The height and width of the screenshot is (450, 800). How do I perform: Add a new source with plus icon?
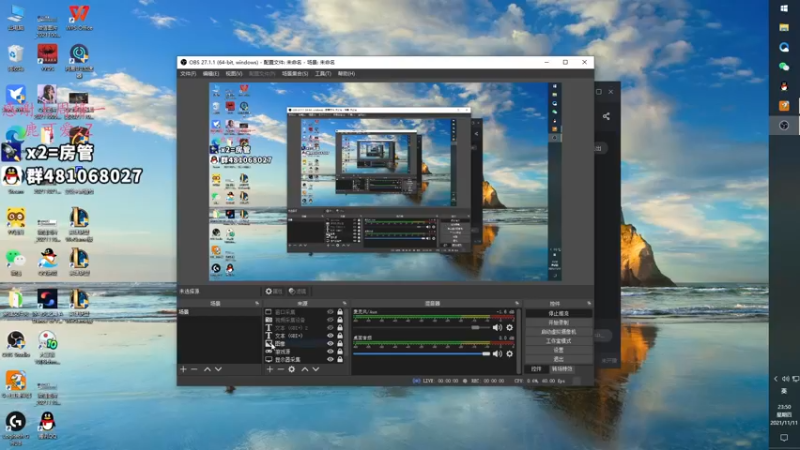(268, 369)
